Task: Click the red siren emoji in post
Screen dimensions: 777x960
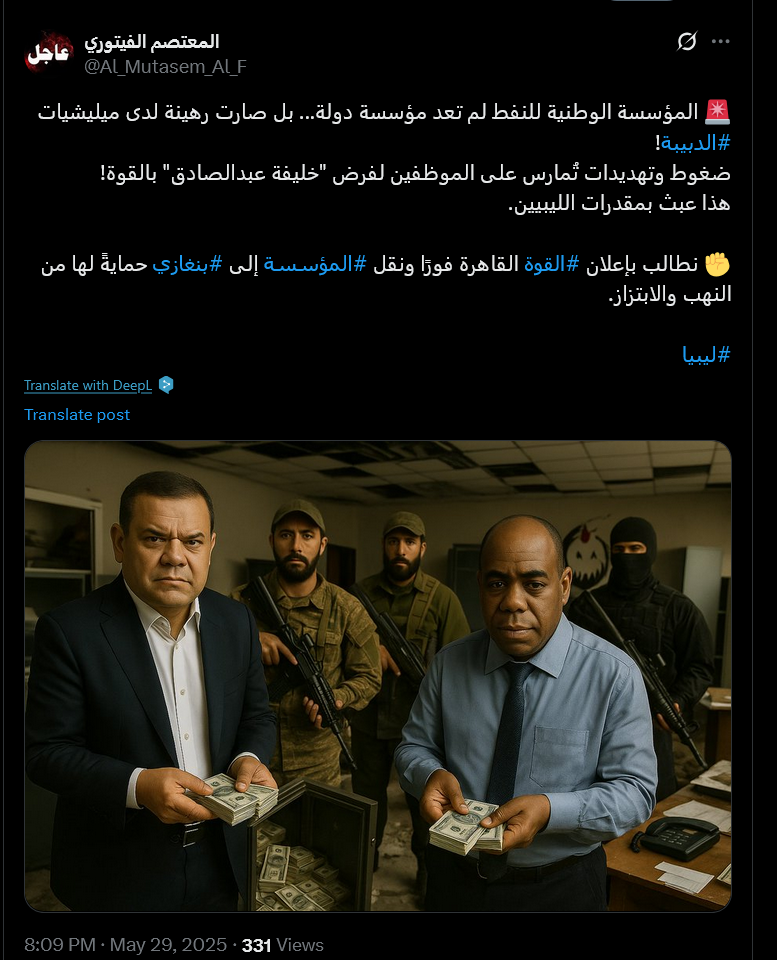Action: 717,112
